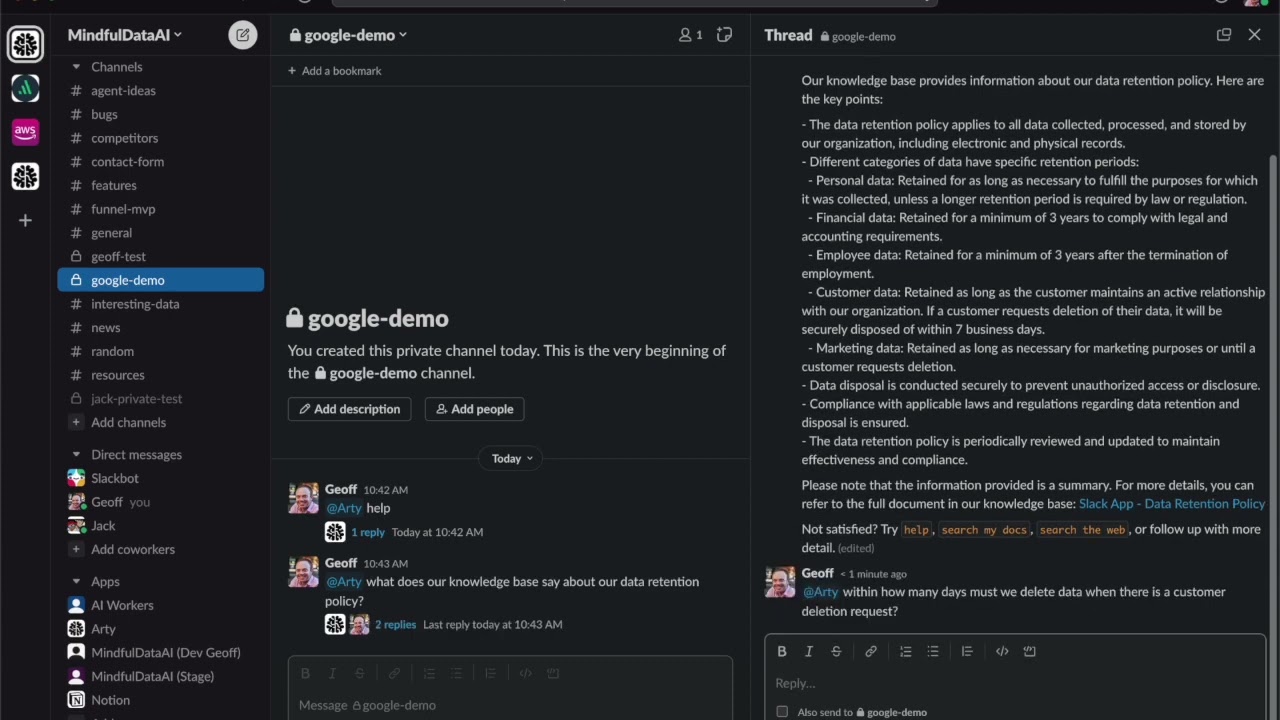Click google-demo link beside Thread title
The image size is (1280, 720).
[x=858, y=36]
